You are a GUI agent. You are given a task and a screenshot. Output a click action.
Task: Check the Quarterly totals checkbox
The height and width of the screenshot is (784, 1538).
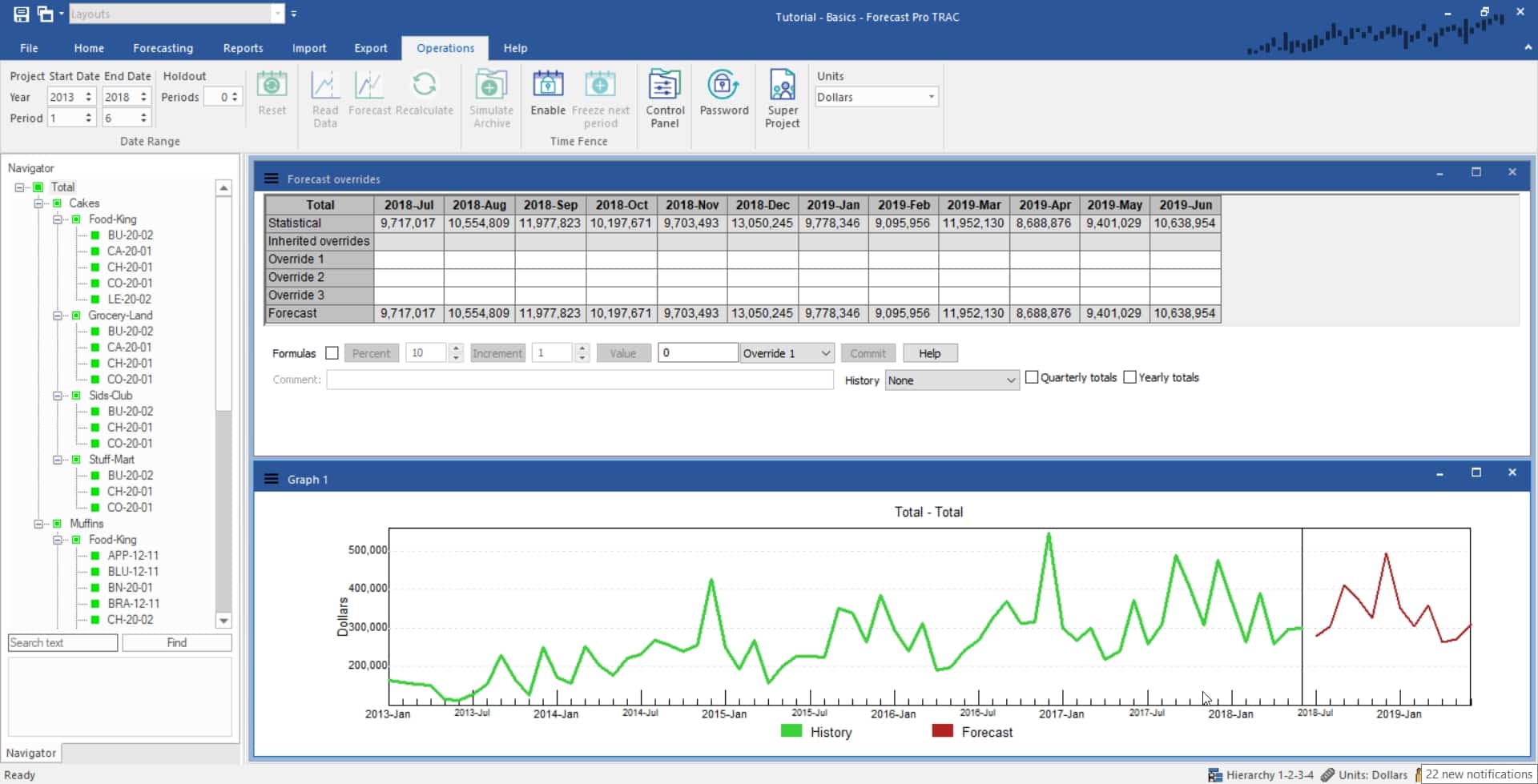(1033, 376)
